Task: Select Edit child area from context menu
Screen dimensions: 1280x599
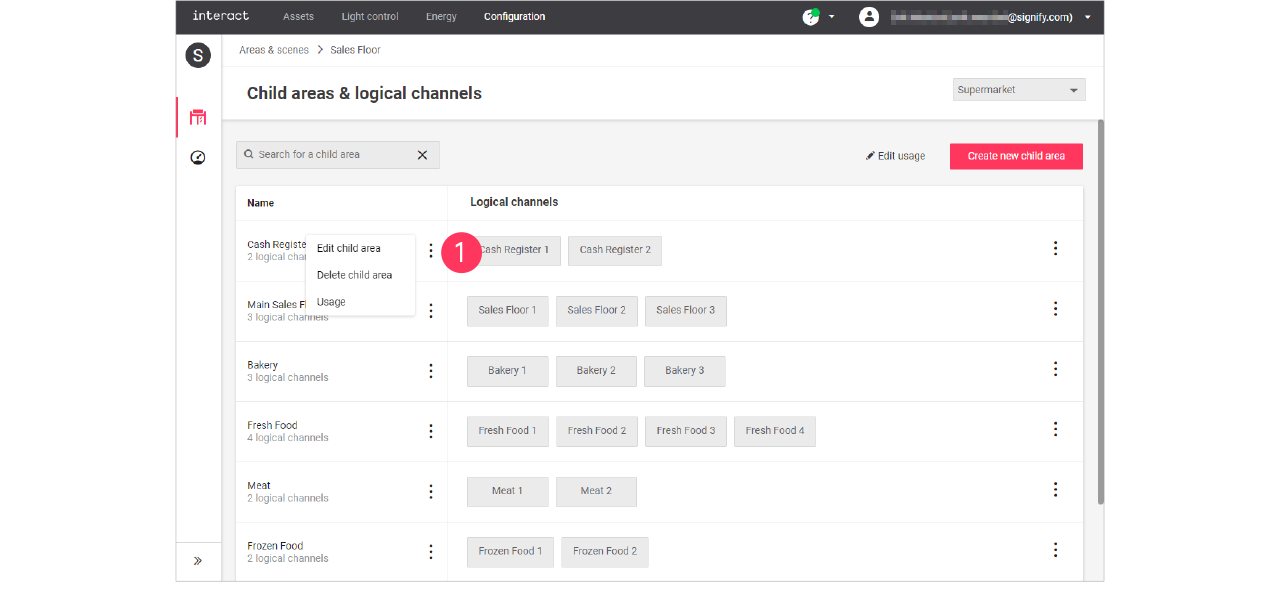Action: tap(349, 248)
